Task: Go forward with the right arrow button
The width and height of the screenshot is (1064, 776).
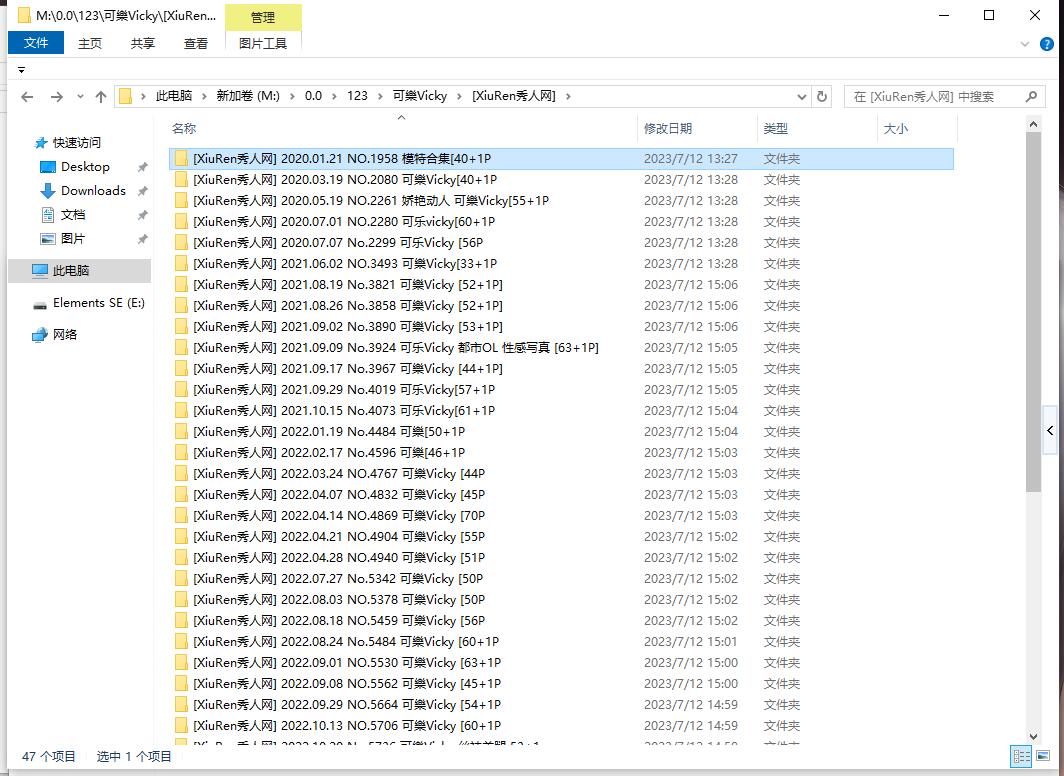Action: click(57, 97)
